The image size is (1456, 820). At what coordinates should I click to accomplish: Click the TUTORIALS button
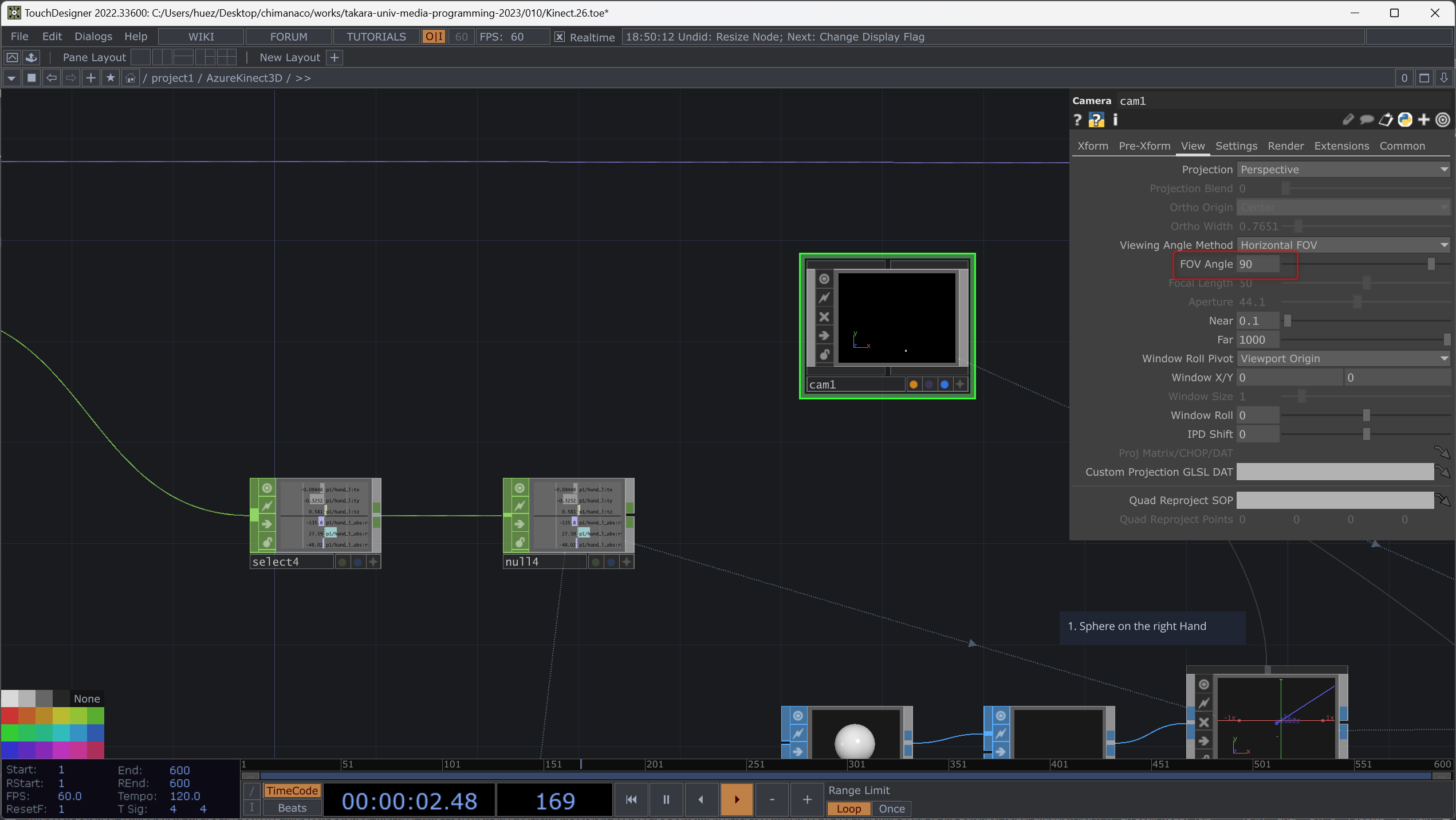[x=376, y=37]
